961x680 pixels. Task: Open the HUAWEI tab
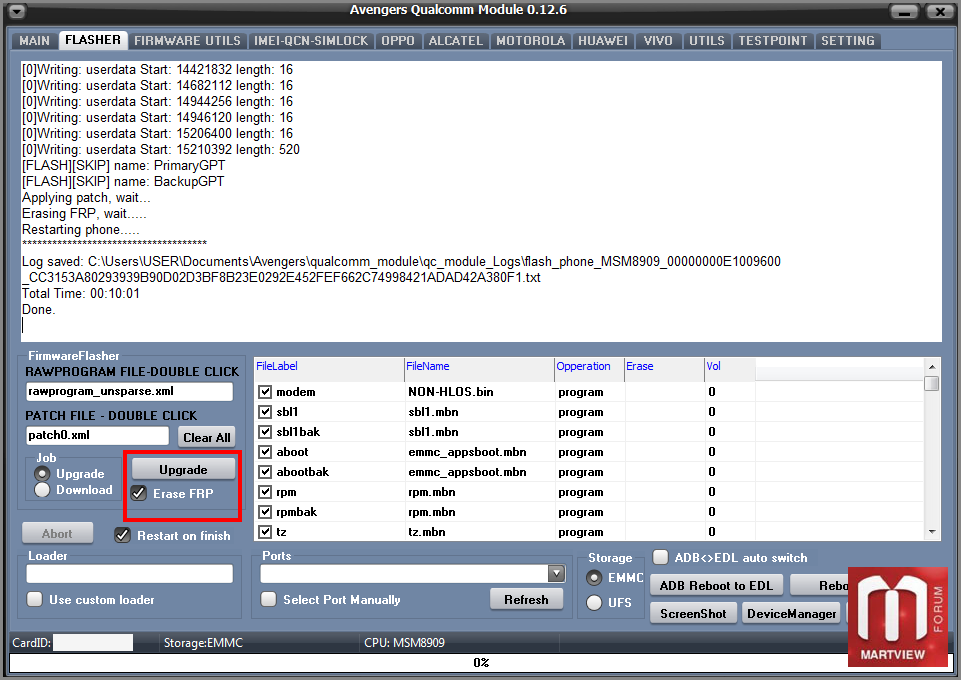[603, 40]
